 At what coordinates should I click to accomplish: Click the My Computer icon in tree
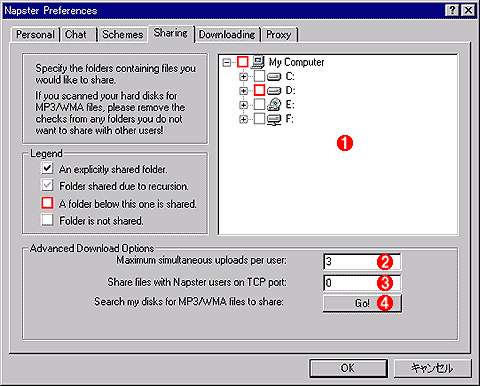(257, 62)
